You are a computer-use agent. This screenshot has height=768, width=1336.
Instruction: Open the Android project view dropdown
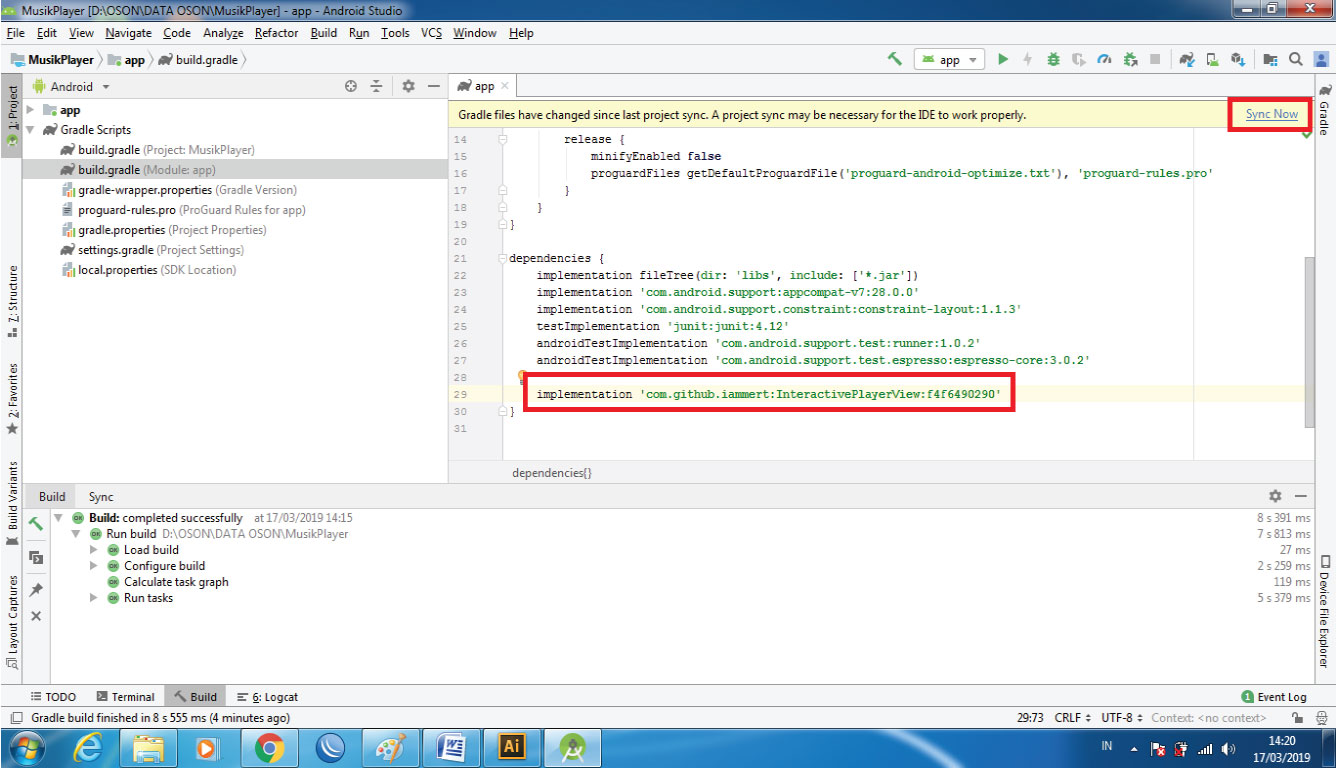[72, 87]
